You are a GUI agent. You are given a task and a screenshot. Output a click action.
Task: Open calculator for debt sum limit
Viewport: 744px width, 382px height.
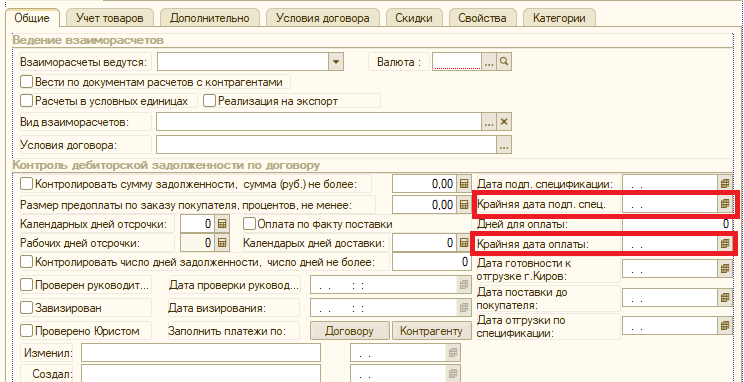pos(464,184)
